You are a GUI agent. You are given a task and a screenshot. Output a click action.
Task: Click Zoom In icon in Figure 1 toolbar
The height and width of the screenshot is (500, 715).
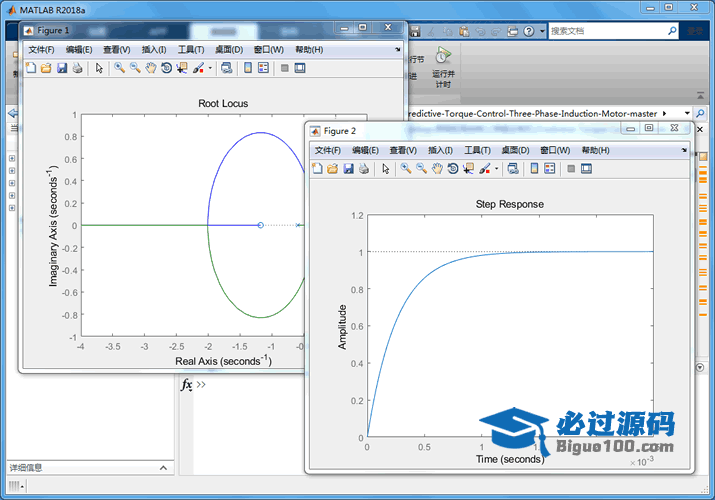(119, 68)
